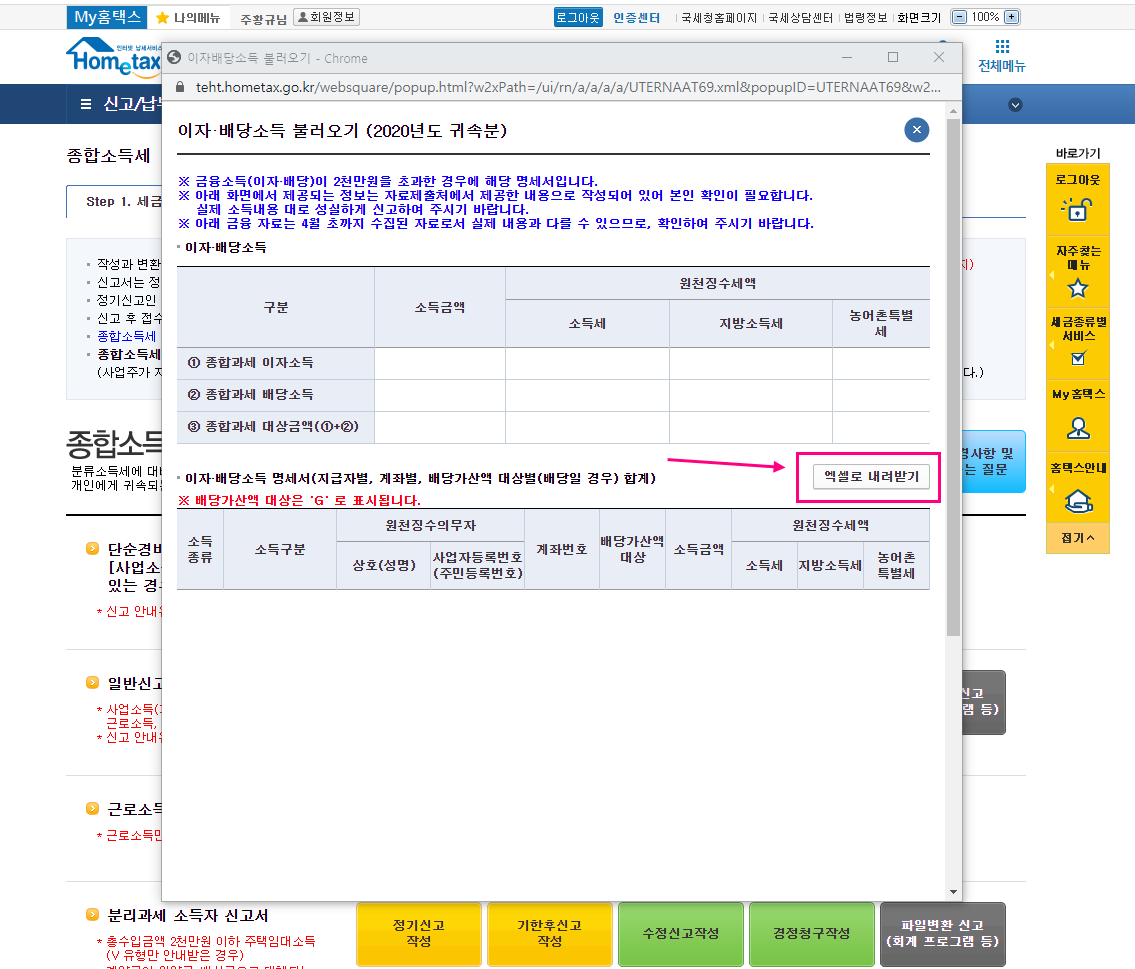Click the 로그아웃 lock icon in sidebar
This screenshot has width=1135, height=969.
click(1077, 209)
